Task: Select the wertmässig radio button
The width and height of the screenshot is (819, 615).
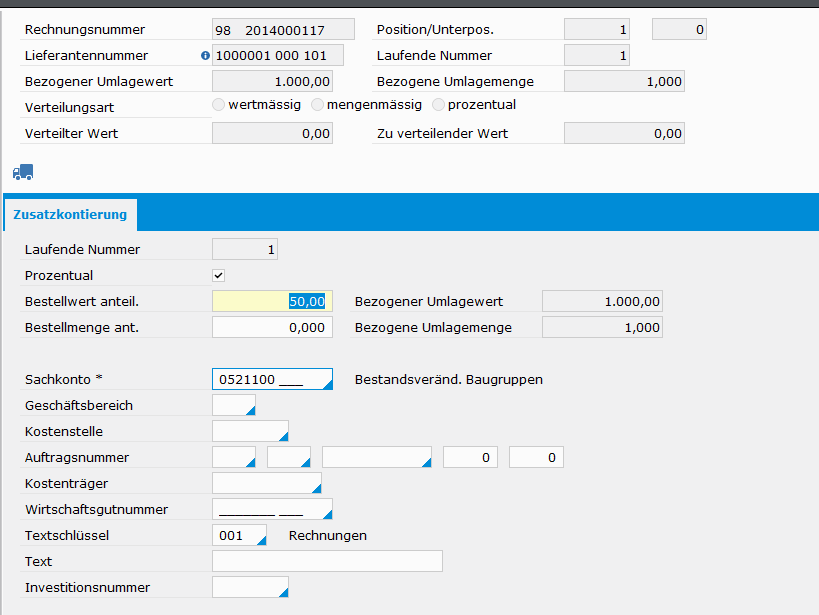Action: pyautogui.click(x=218, y=105)
